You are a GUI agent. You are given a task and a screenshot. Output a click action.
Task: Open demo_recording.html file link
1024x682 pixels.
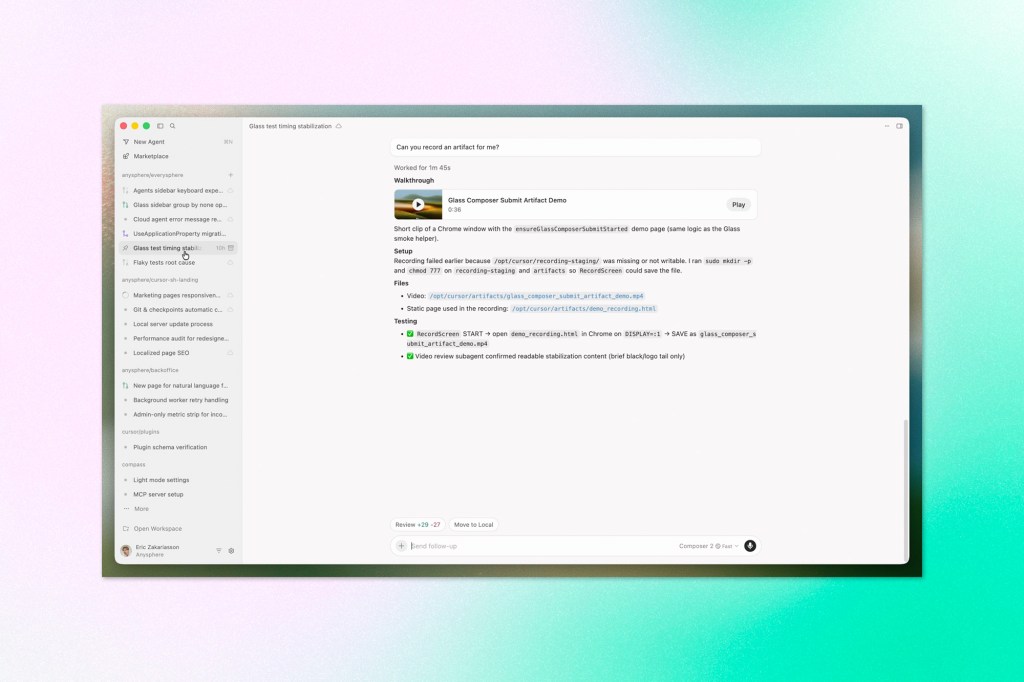584,308
